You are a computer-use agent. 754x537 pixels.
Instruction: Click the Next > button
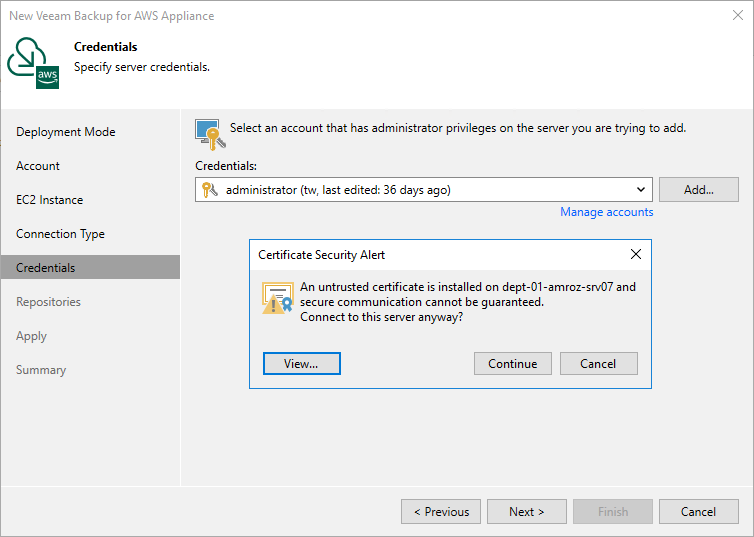[x=527, y=512]
